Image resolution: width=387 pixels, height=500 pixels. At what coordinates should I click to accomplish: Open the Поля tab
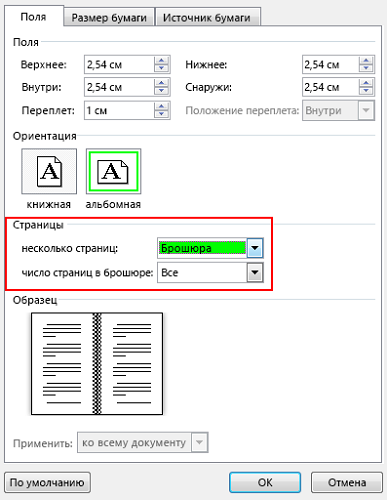[x=33, y=17]
